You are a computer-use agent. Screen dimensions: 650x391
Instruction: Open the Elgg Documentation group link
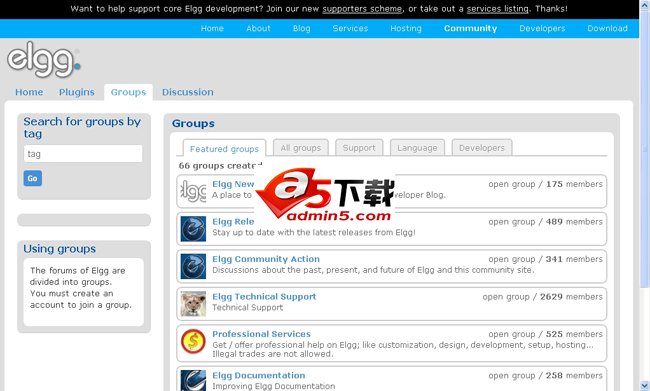point(259,375)
